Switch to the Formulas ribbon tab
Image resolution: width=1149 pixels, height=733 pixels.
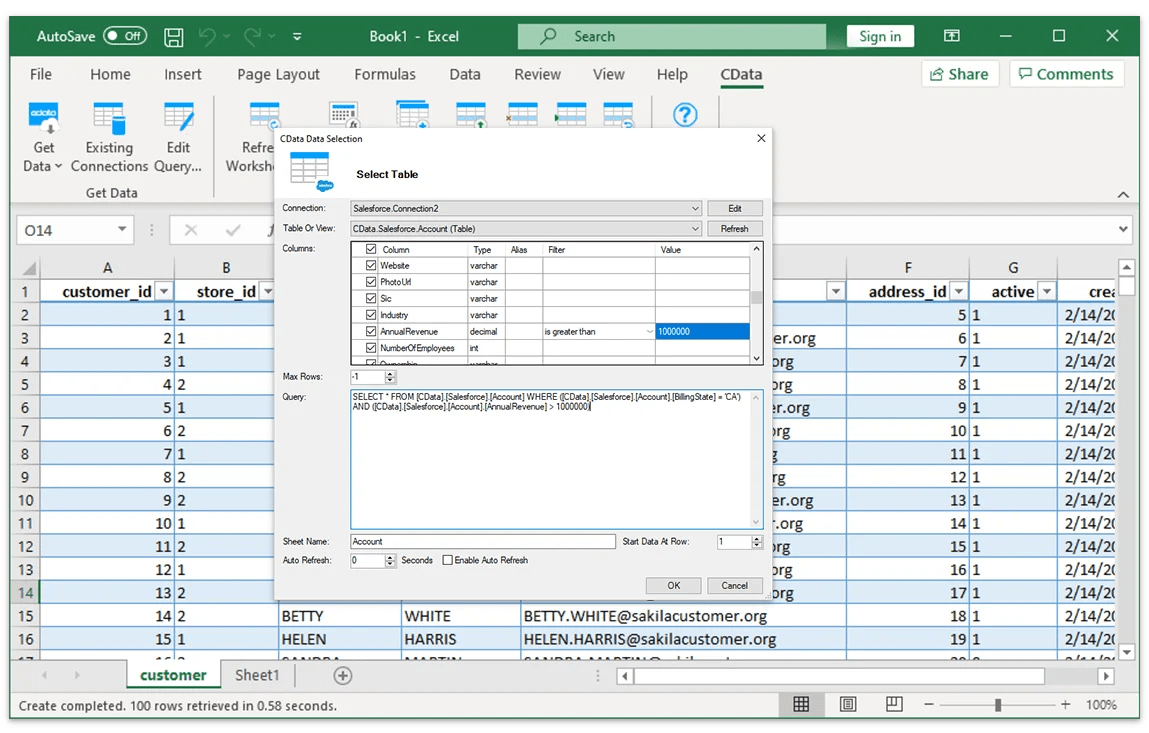385,74
